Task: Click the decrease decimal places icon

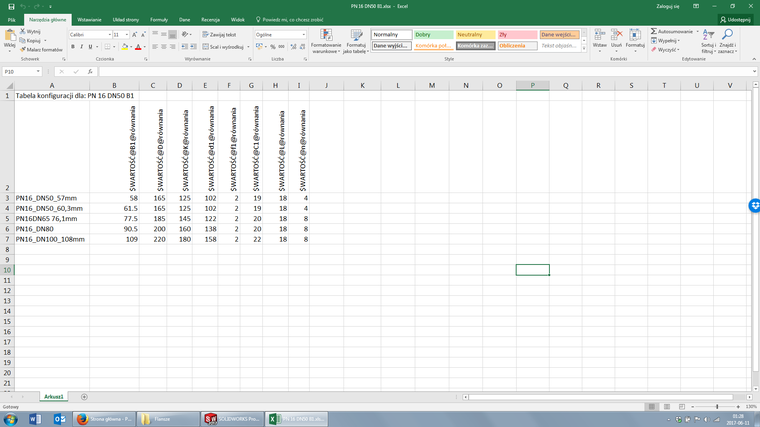Action: tap(302, 47)
